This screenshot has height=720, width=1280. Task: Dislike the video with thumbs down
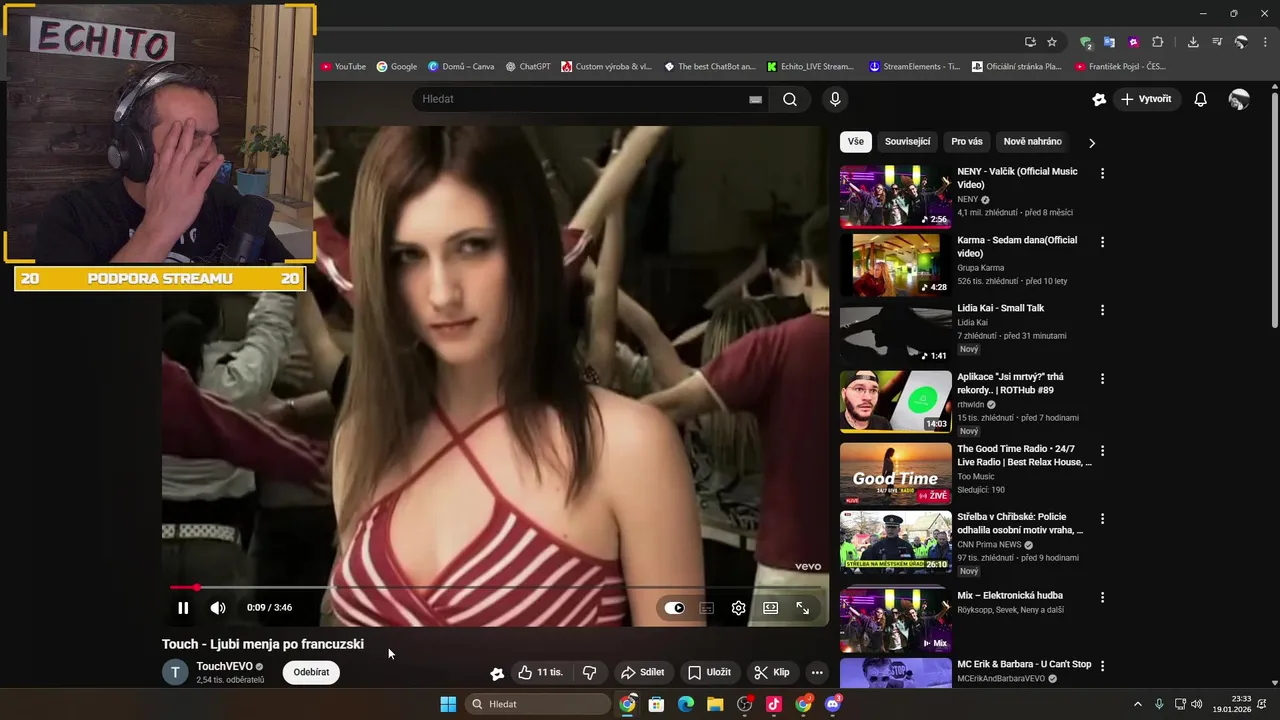[589, 673]
